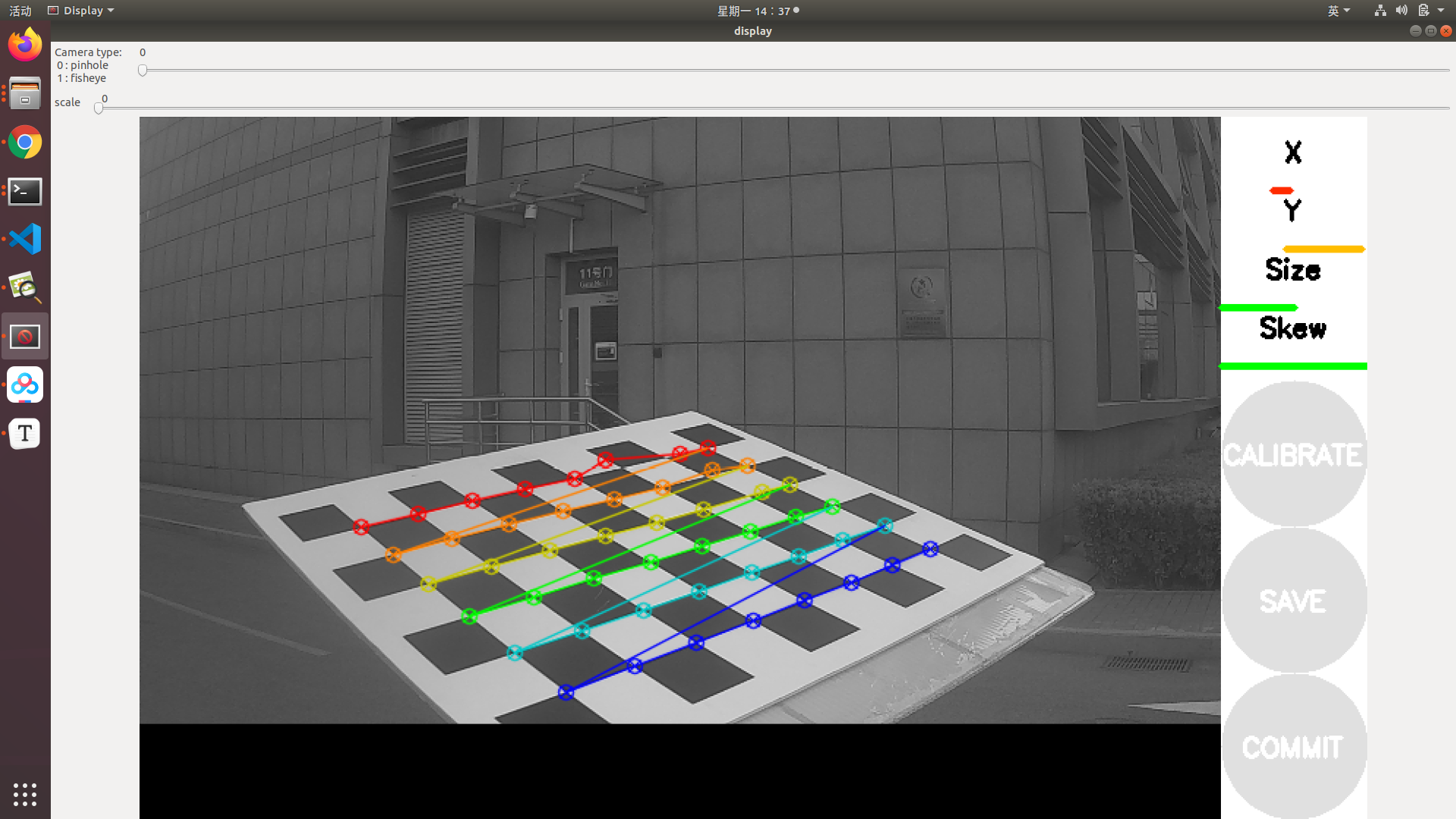Viewport: 1456px width, 819px height.
Task: Click the volume icon in the top bar
Action: 1401,10
